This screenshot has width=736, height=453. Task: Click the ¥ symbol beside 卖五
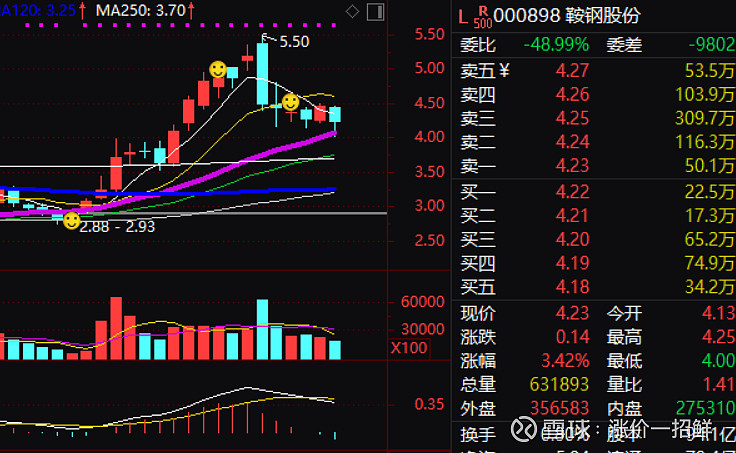[x=504, y=70]
